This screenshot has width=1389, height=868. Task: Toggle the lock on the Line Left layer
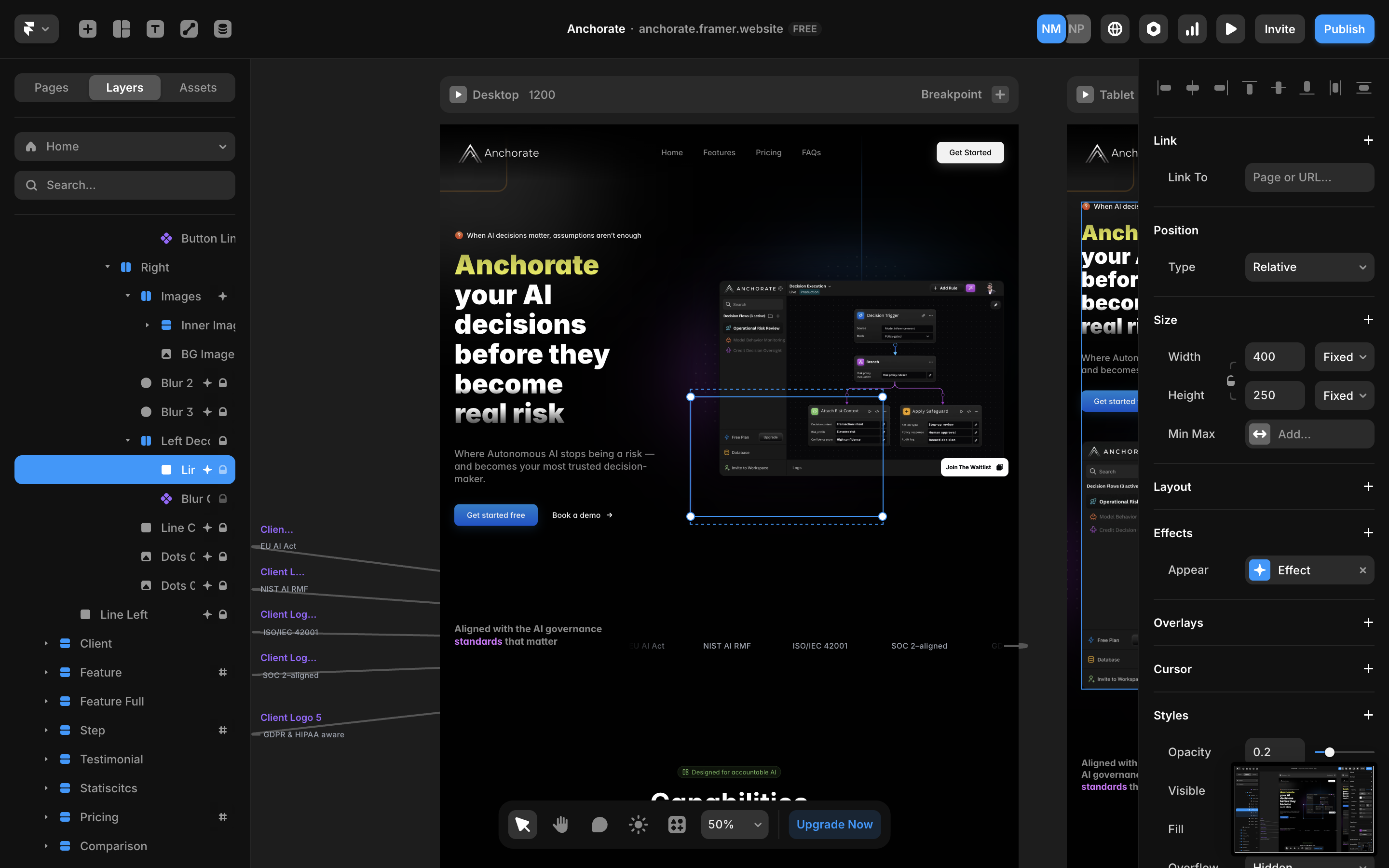tap(223, 614)
